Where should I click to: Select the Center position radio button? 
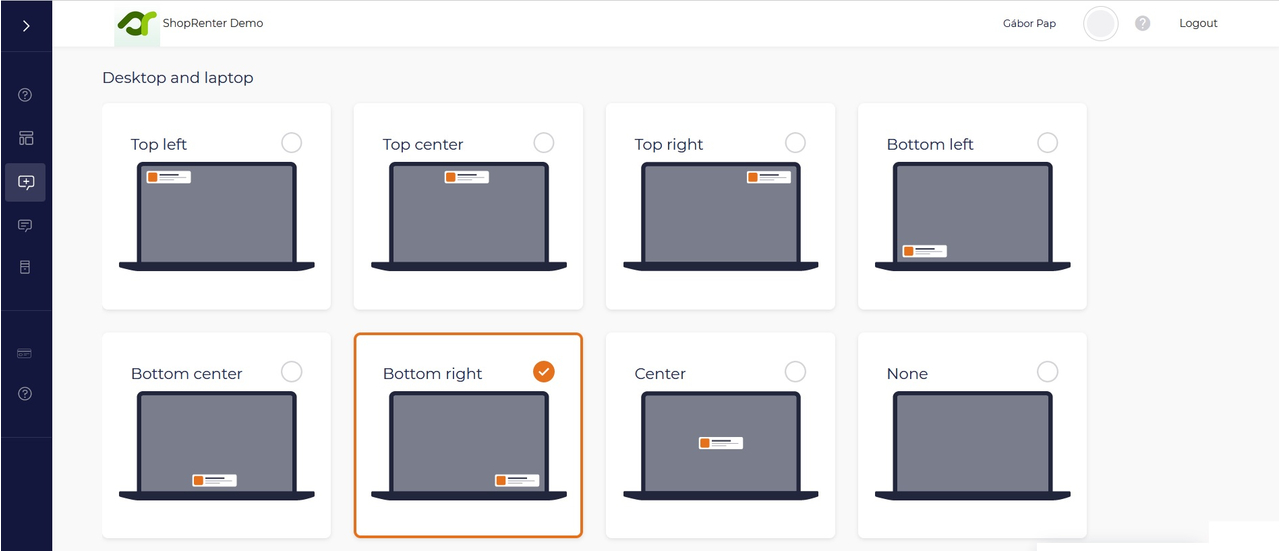(795, 372)
